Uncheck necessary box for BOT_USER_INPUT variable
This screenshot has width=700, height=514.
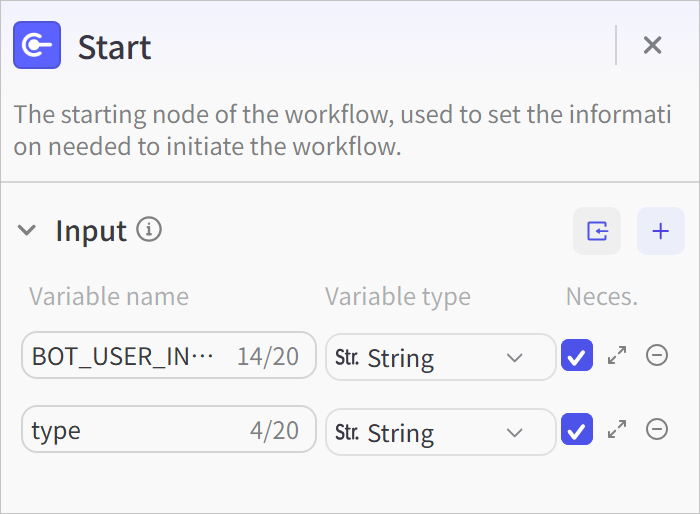(x=577, y=355)
